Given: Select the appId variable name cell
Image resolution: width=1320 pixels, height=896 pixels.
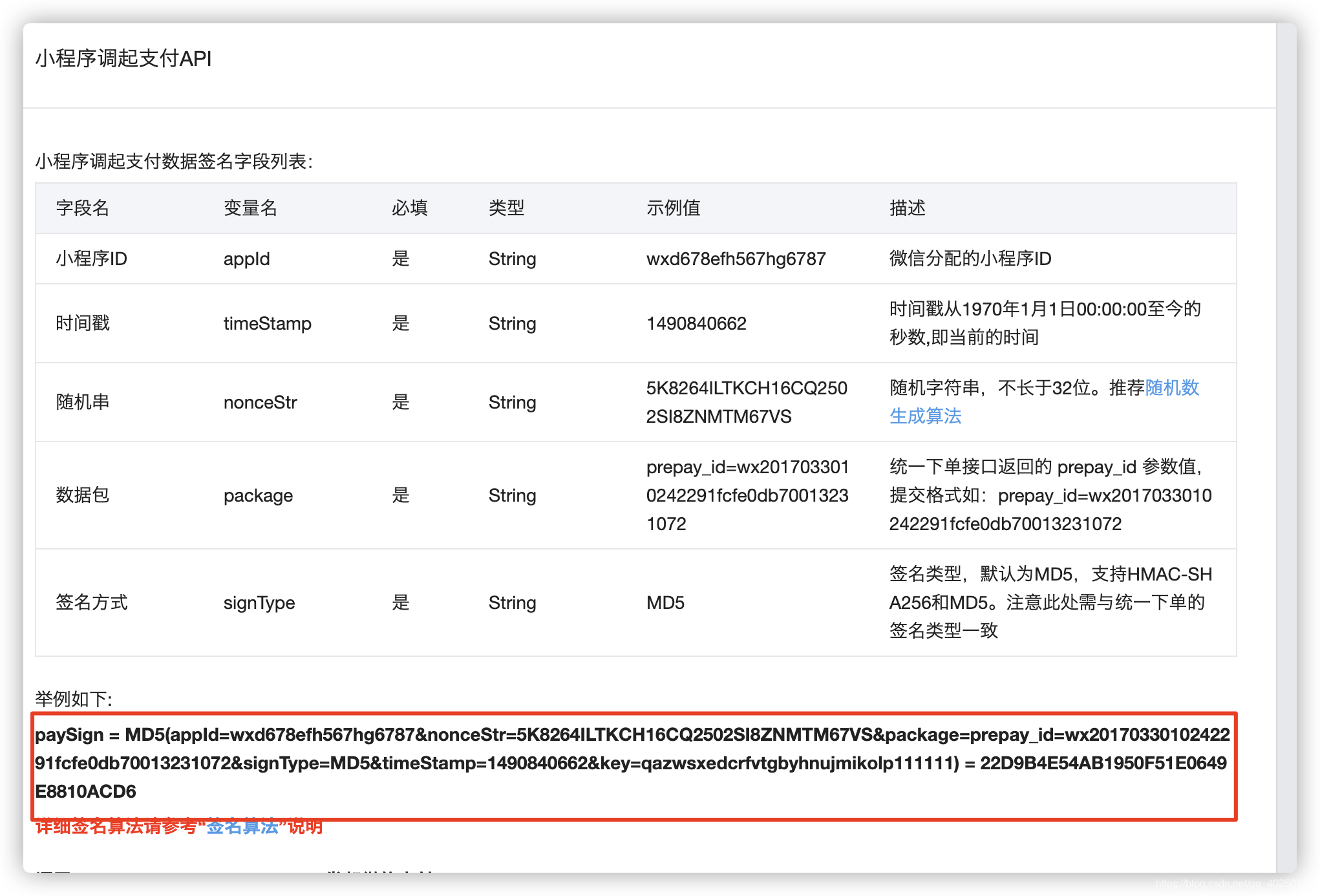Looking at the screenshot, I should [x=246, y=259].
